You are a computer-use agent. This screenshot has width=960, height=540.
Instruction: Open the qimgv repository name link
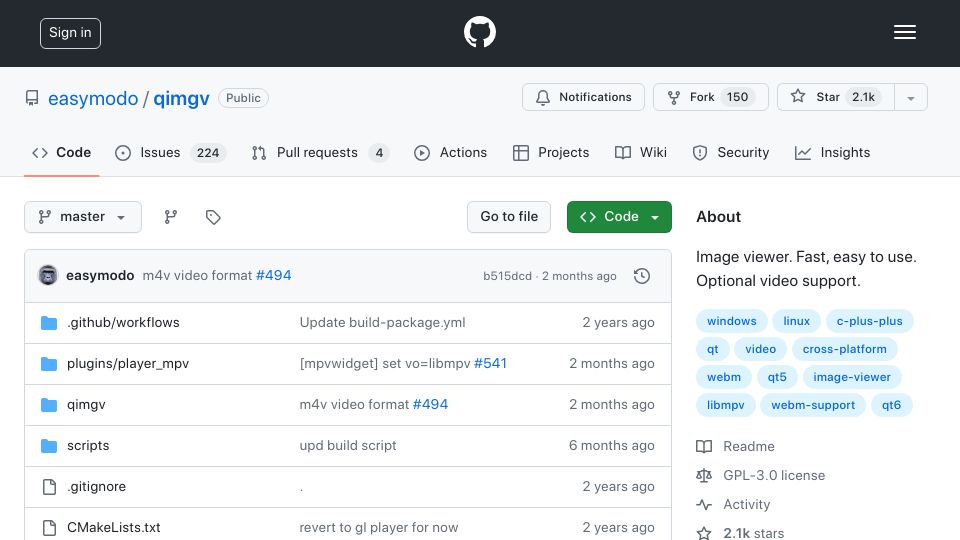point(181,99)
